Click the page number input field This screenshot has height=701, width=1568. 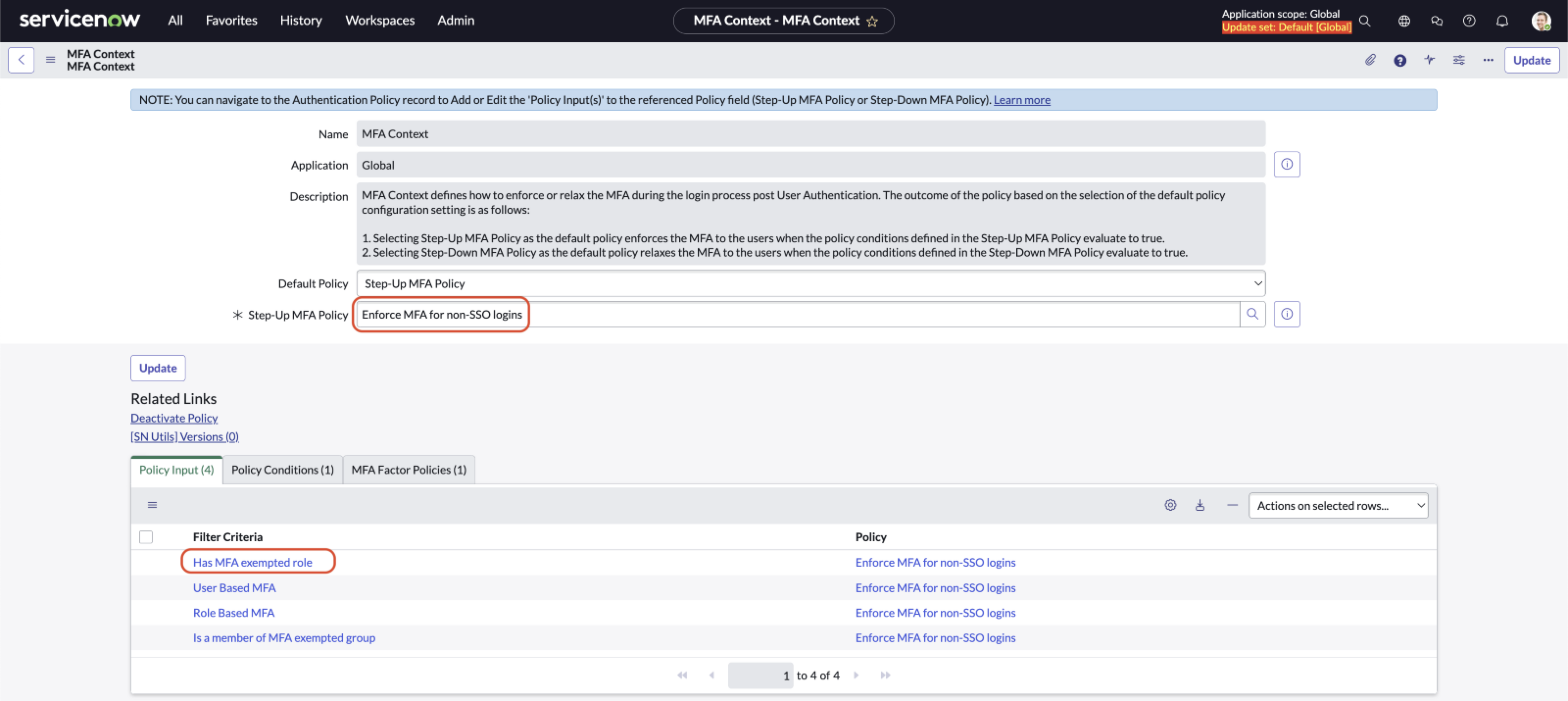pos(760,676)
